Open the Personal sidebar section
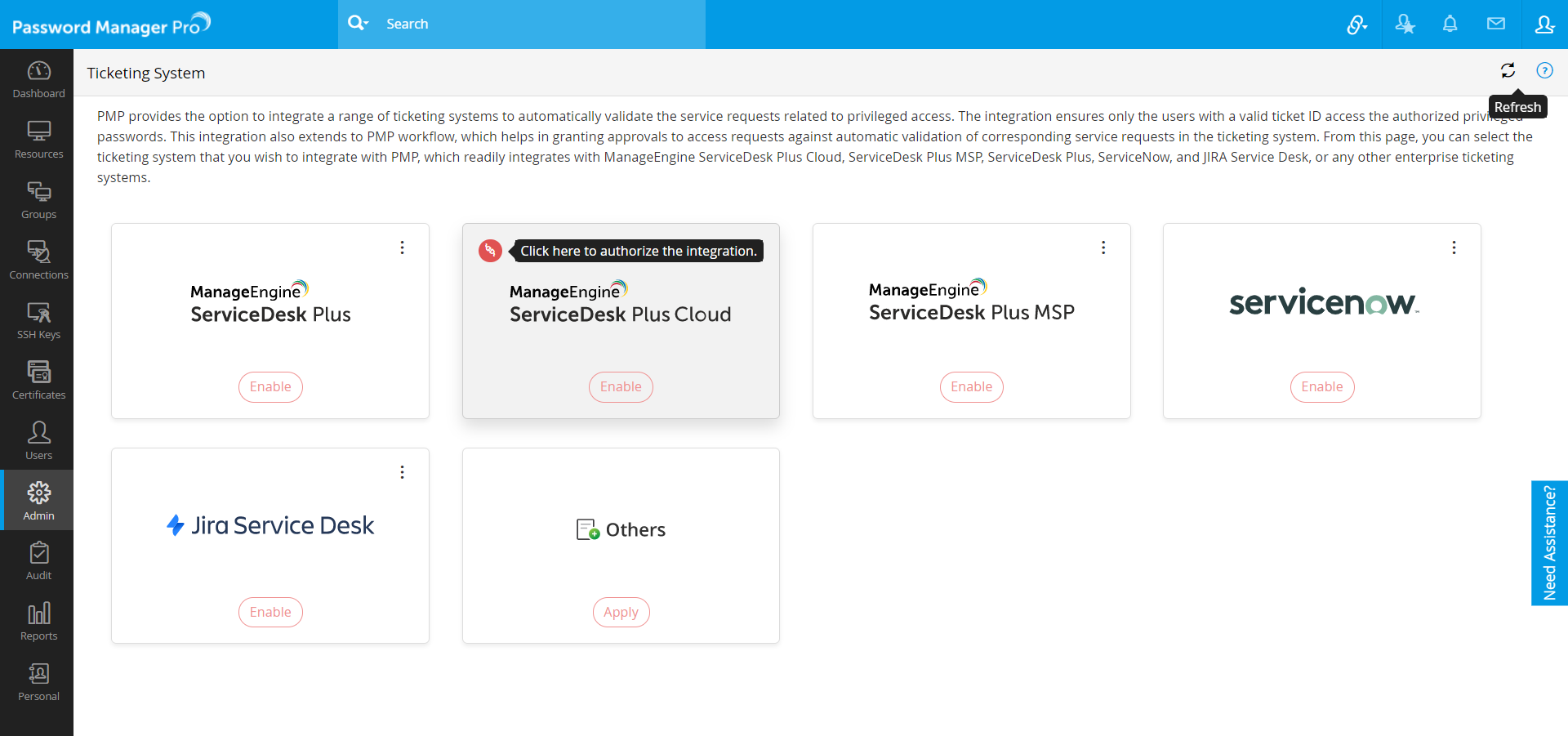The image size is (1568, 736). [38, 682]
